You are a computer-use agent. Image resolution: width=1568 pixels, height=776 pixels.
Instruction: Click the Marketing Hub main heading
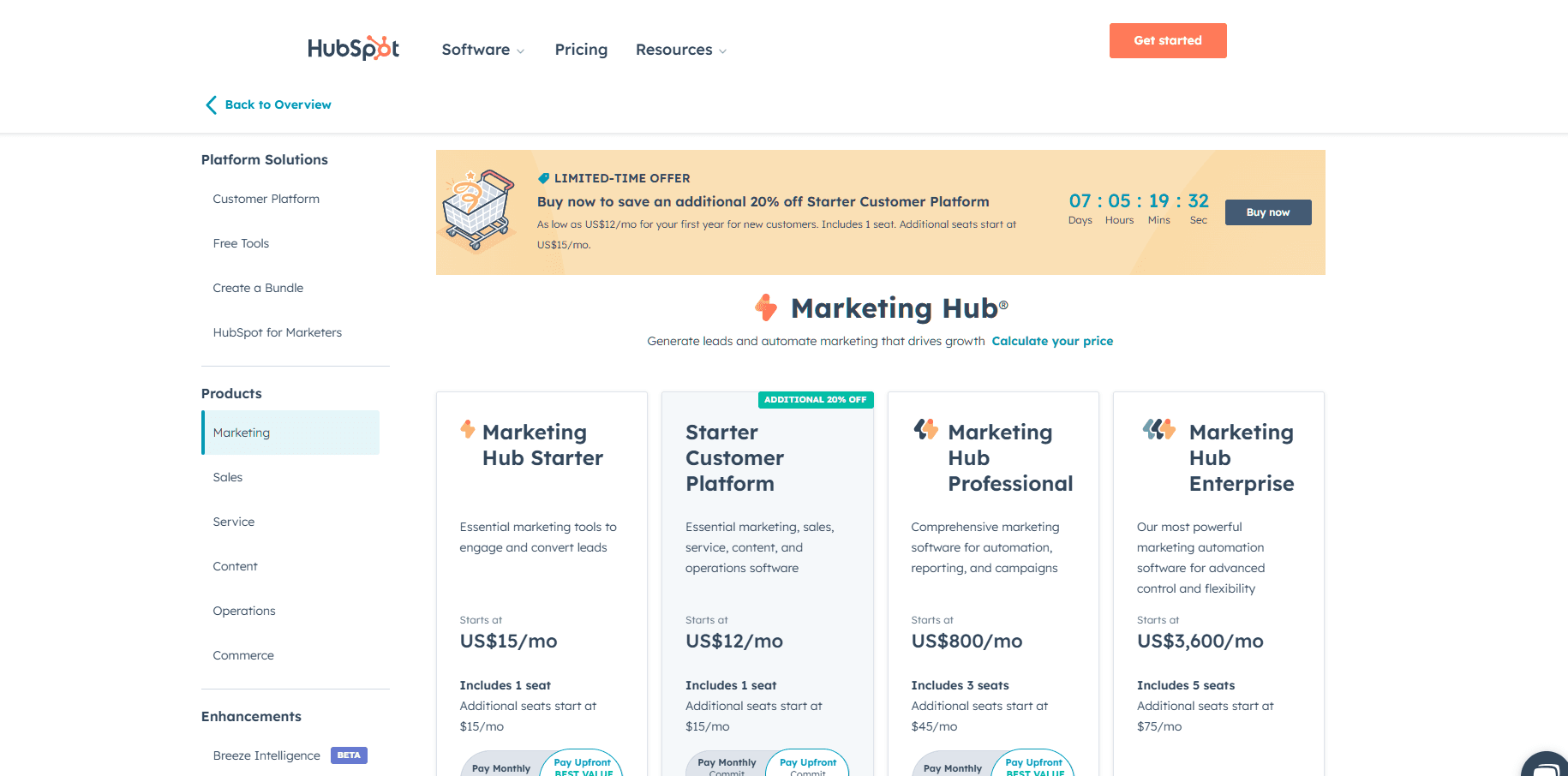point(899,307)
